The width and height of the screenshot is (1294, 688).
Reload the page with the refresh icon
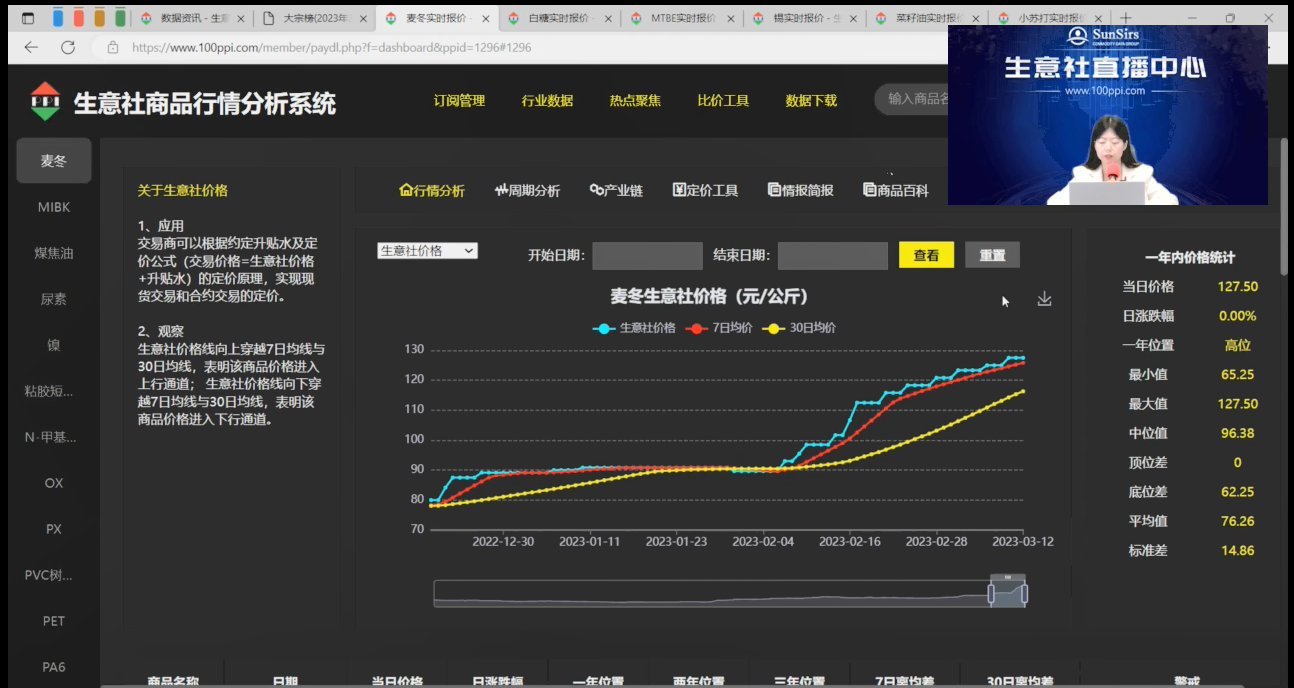pos(68,47)
